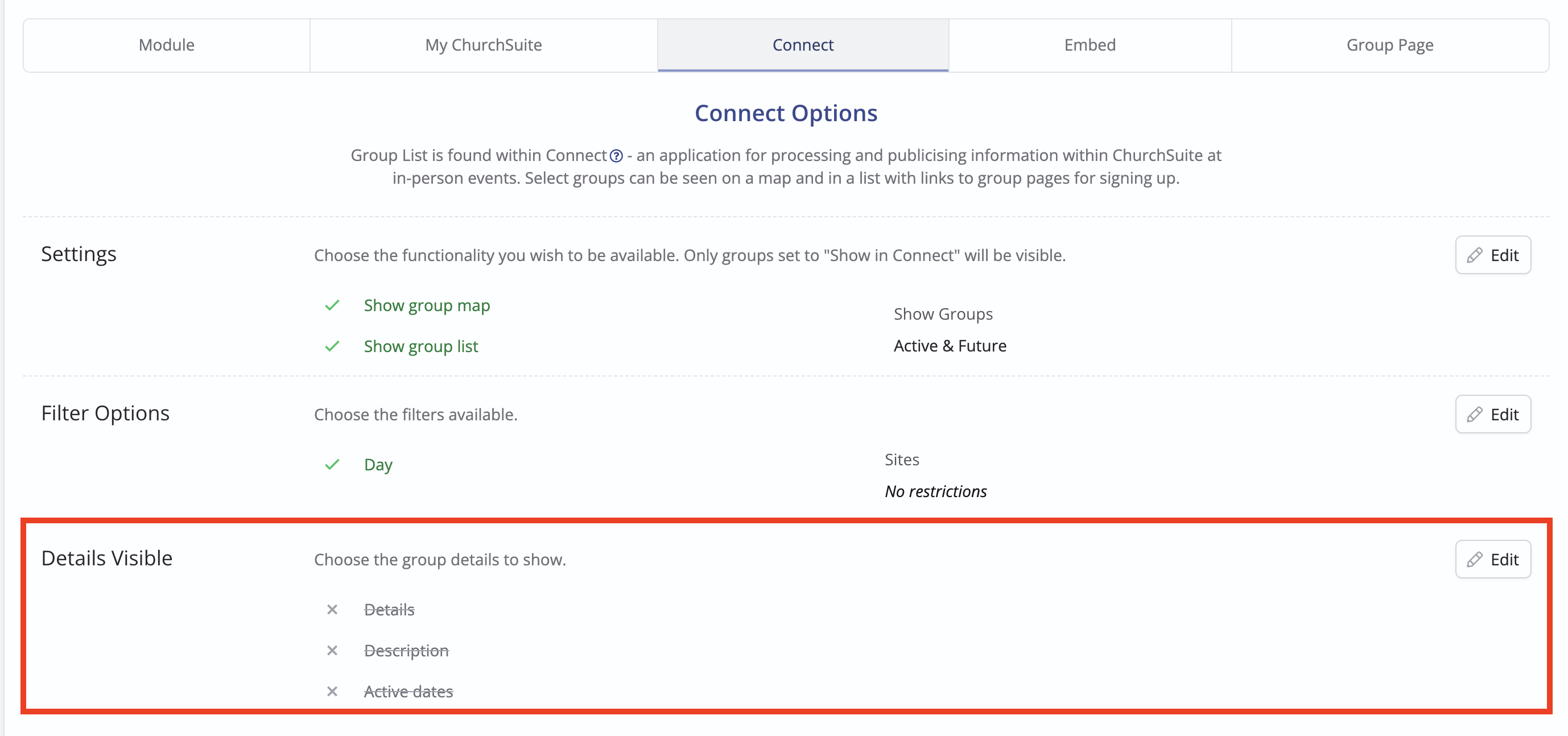Open the Module tab
This screenshot has width=1568, height=736.
click(x=167, y=45)
